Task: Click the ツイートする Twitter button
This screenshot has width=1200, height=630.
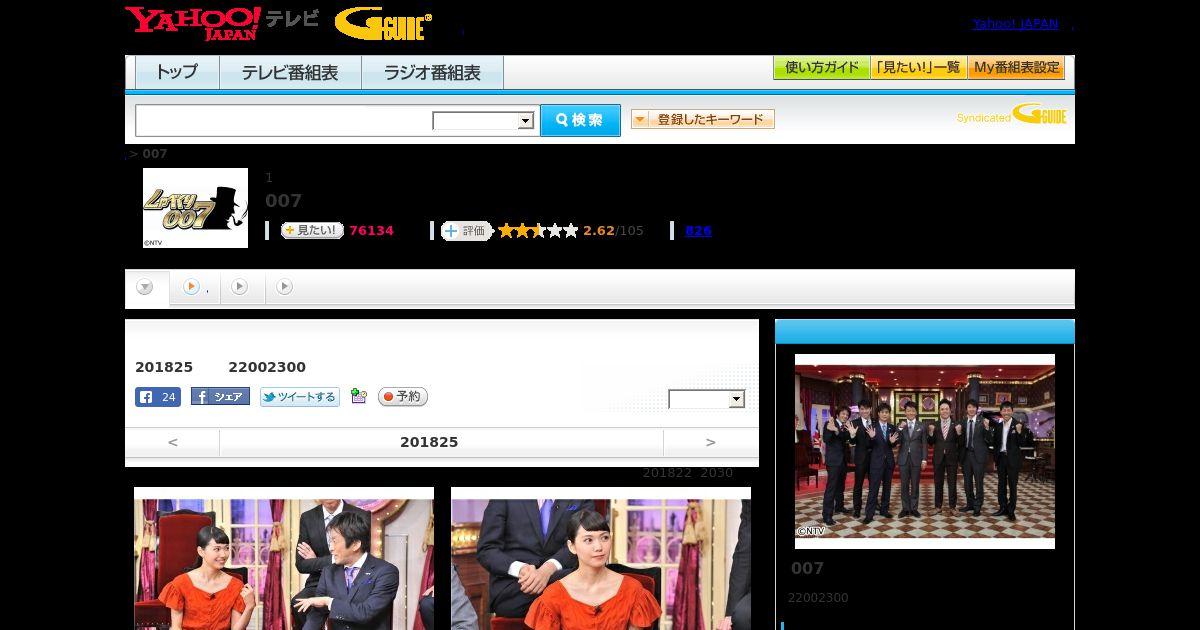Action: [300, 397]
